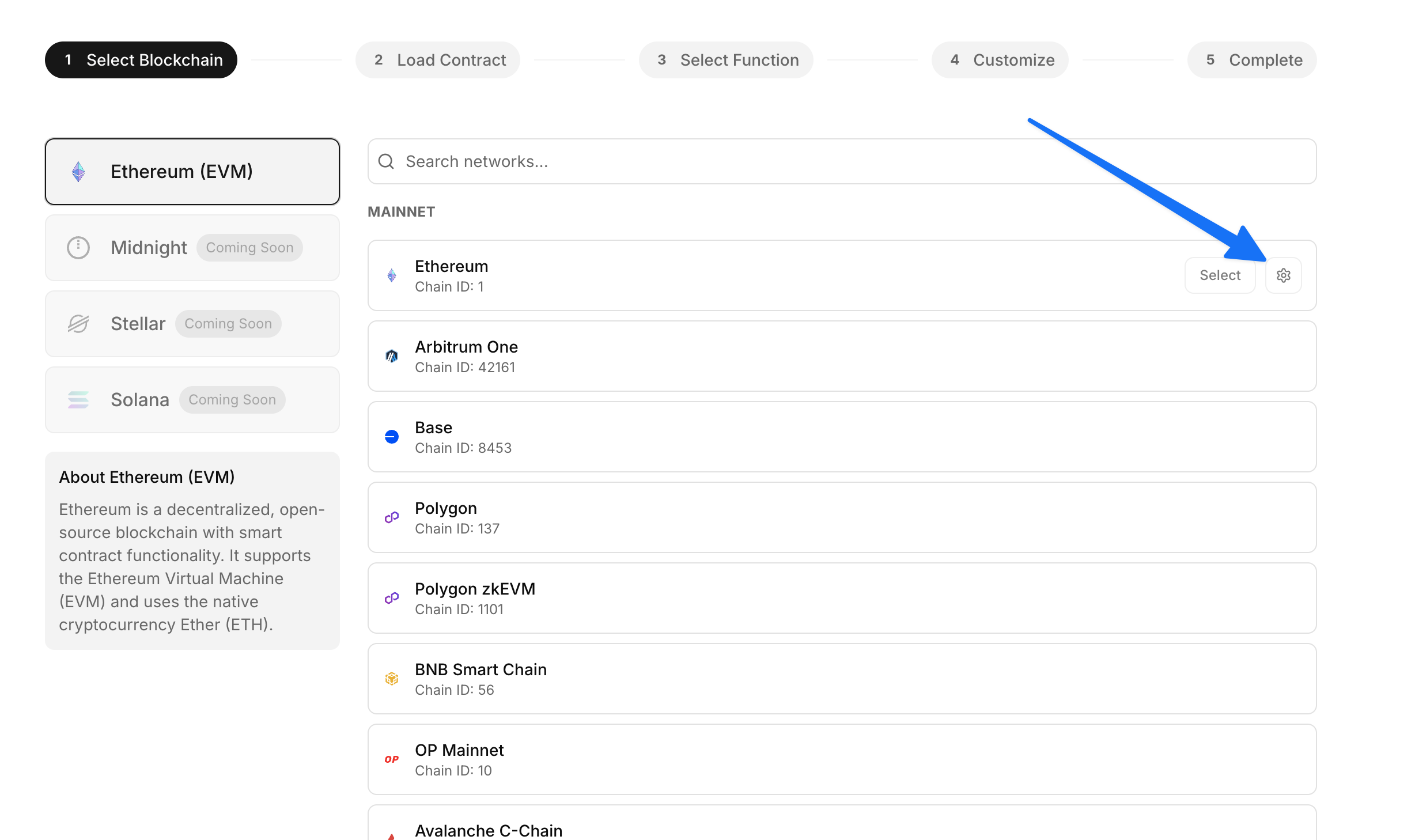This screenshot has height=840, width=1415.
Task: Open step 5 Complete
Action: coord(1252,60)
